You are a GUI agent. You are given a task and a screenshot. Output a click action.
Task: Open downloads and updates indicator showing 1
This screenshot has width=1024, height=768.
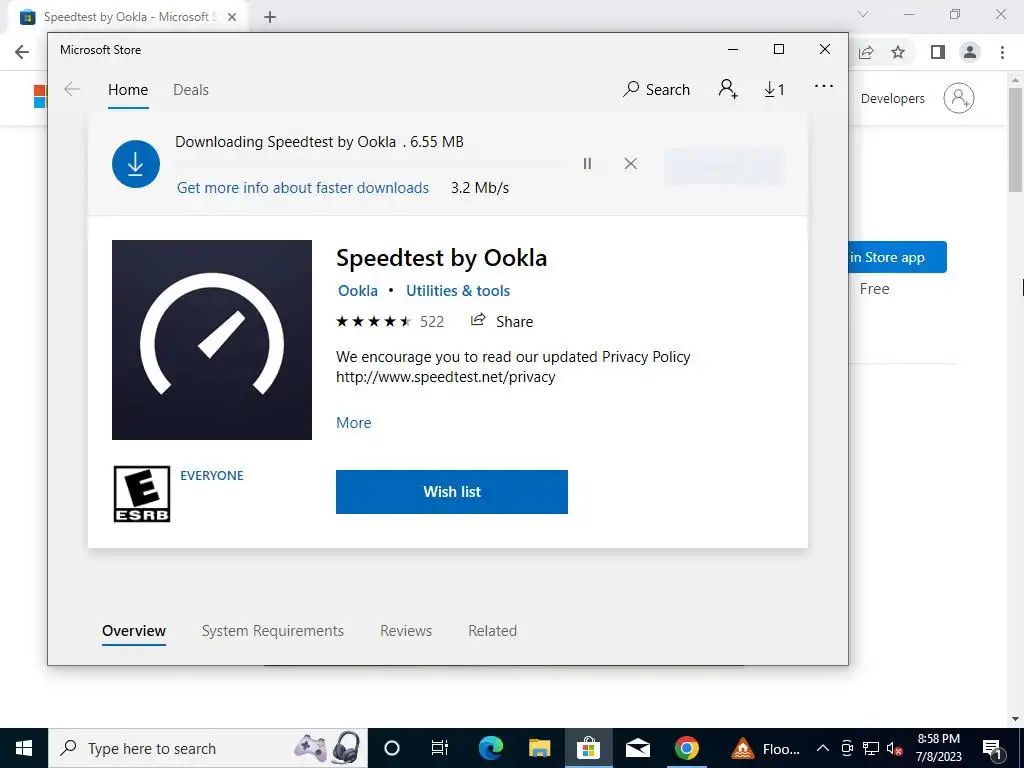pyautogui.click(x=775, y=89)
